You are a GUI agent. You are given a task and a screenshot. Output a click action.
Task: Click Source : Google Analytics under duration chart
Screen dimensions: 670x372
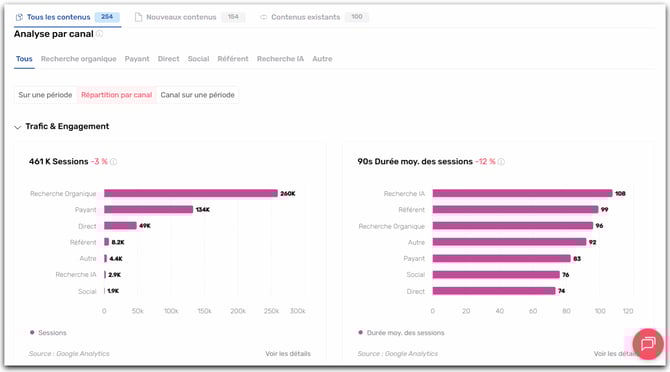coord(398,354)
